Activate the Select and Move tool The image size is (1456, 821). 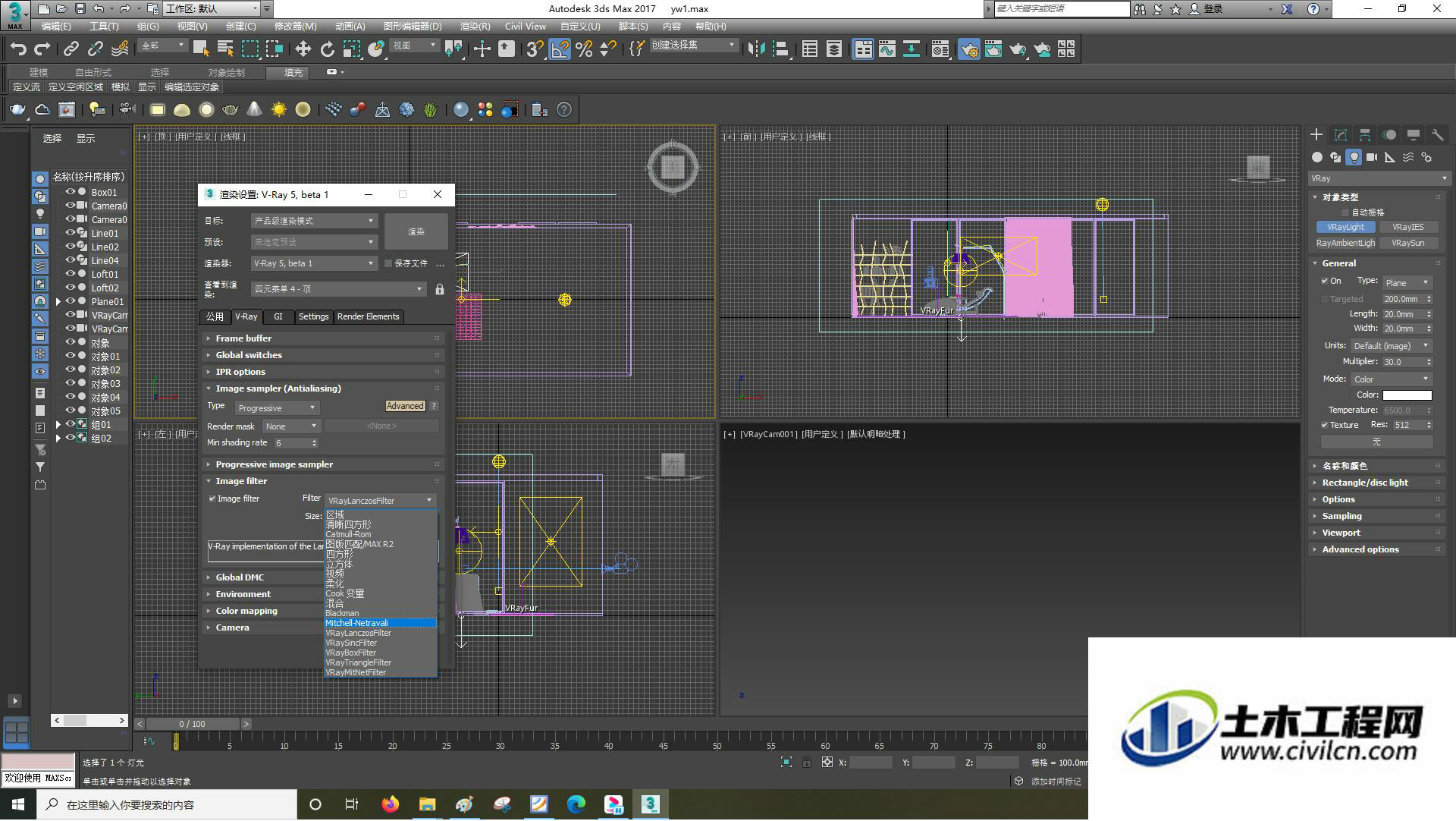(x=303, y=49)
